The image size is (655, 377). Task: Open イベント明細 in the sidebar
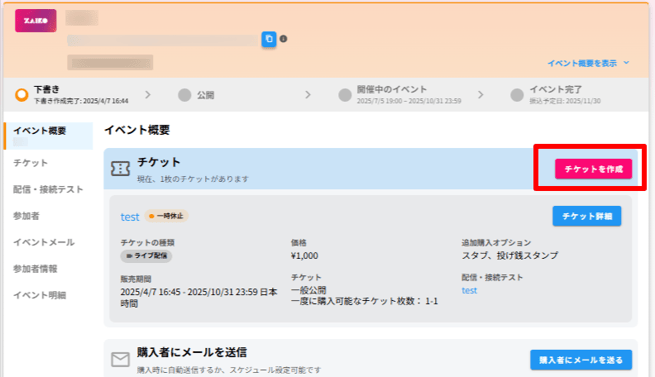click(x=39, y=295)
